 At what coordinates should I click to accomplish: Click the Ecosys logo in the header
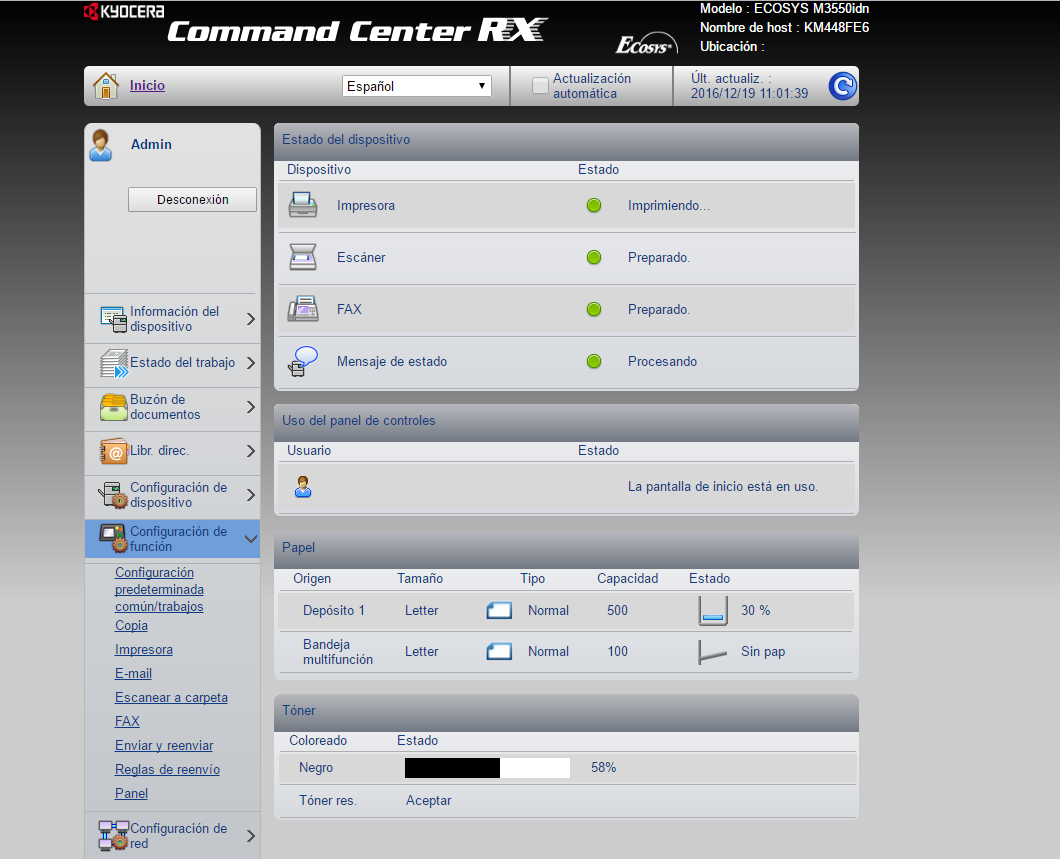pyautogui.click(x=646, y=43)
